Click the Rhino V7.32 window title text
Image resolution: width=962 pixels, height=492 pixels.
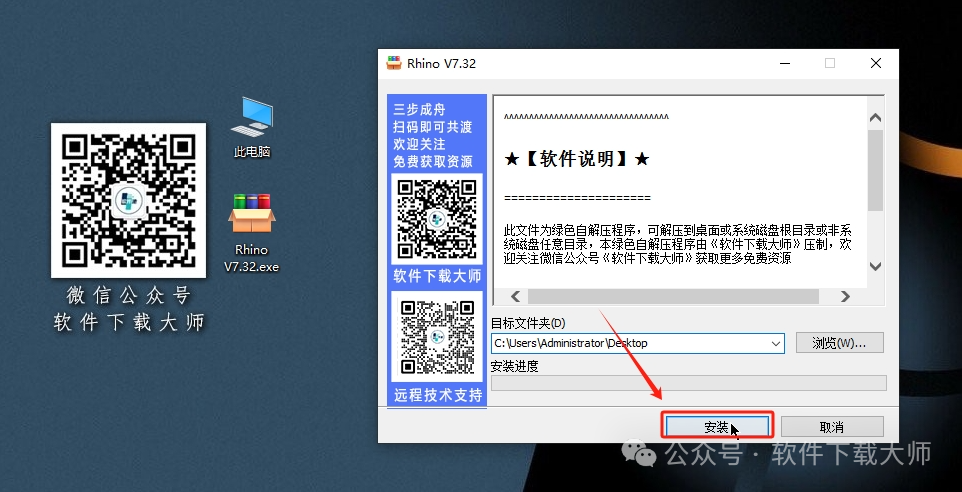[441, 63]
